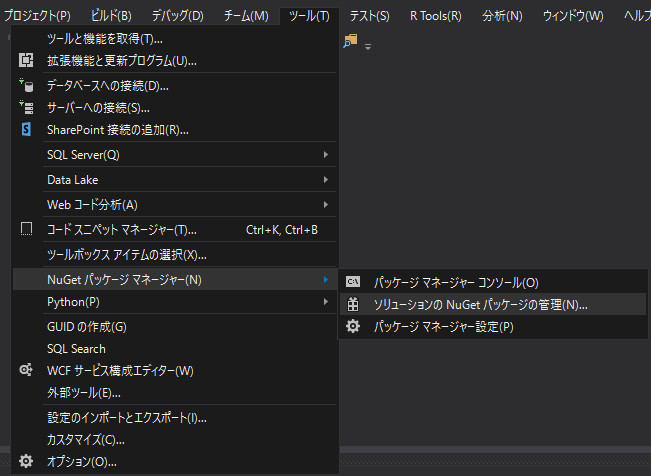The width and height of the screenshot is (651, 476).
Task: Select 拡張機能と更新プログラム(U)...
Action: [x=175, y=61]
